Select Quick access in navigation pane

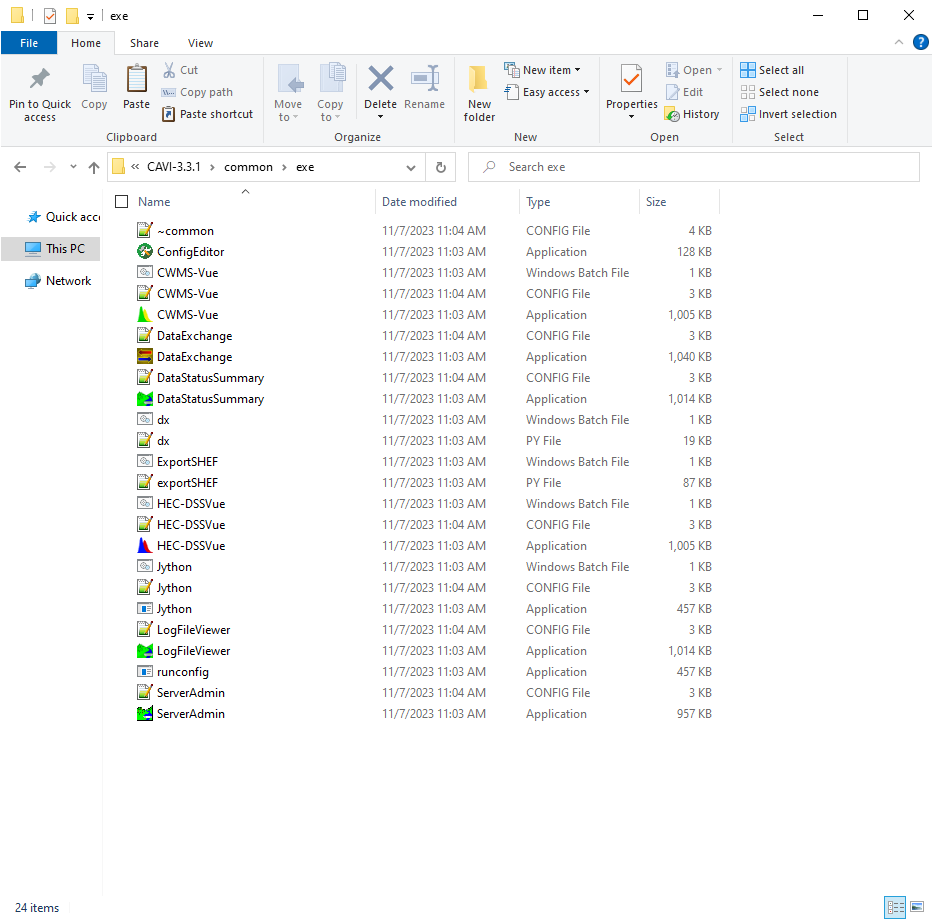point(64,217)
